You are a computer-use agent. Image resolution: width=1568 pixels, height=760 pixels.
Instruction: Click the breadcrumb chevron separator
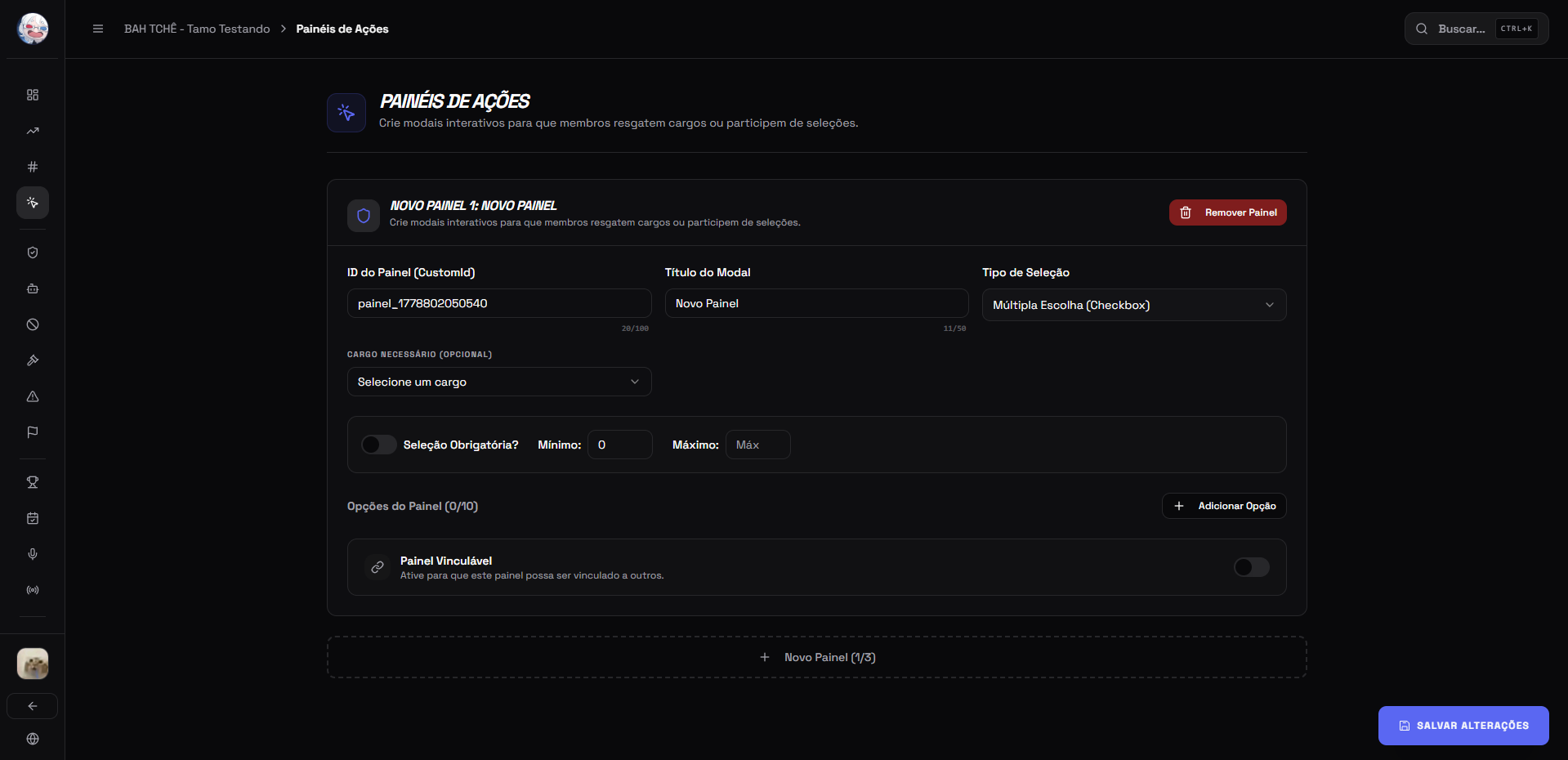[x=284, y=29]
